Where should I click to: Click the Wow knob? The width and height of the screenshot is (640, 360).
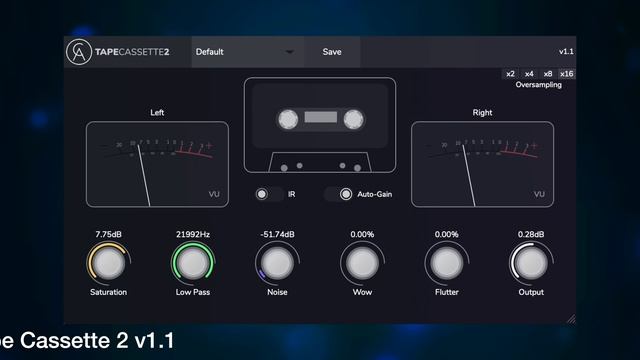(x=362, y=263)
